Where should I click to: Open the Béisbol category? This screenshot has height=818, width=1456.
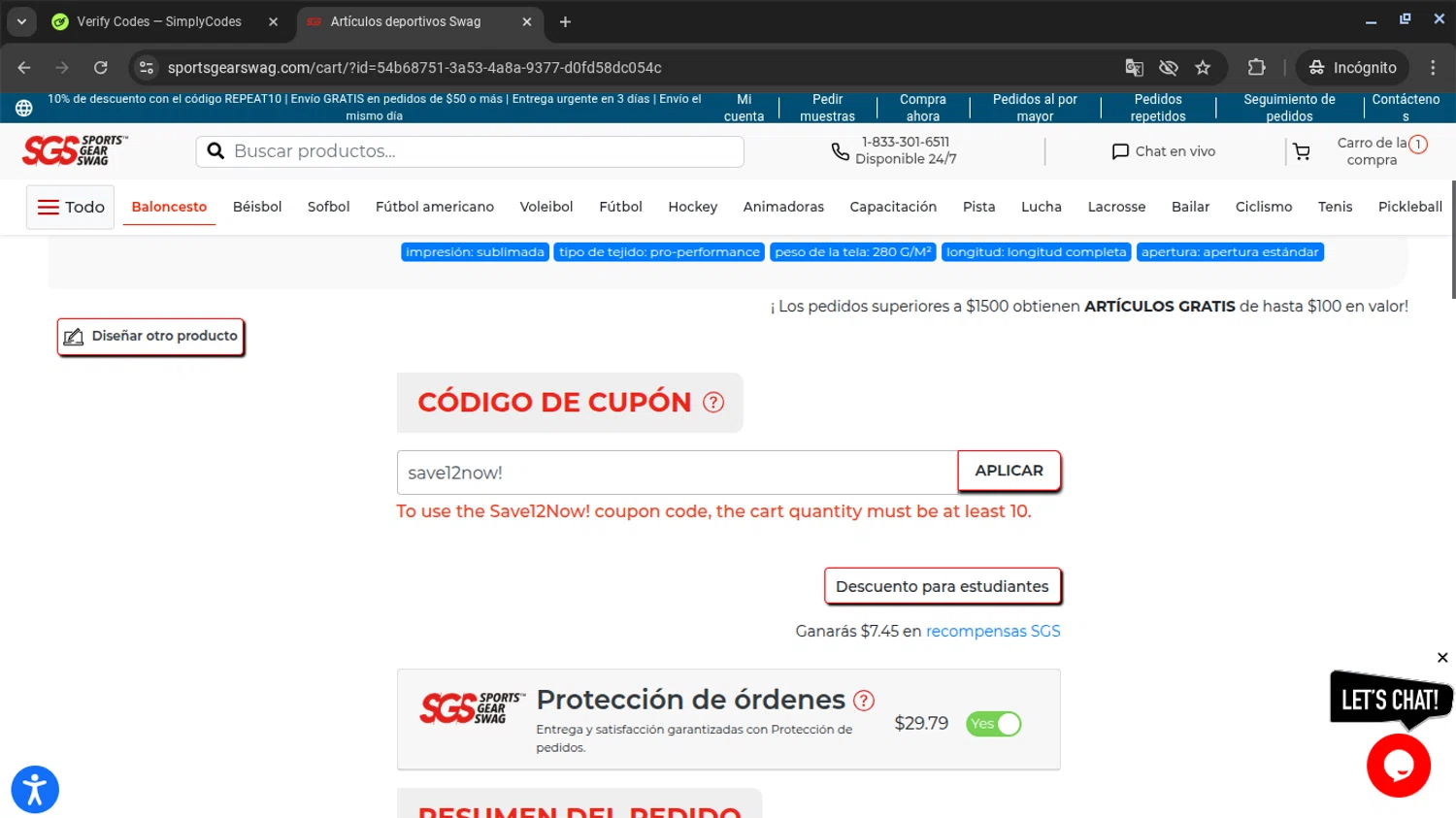click(257, 207)
